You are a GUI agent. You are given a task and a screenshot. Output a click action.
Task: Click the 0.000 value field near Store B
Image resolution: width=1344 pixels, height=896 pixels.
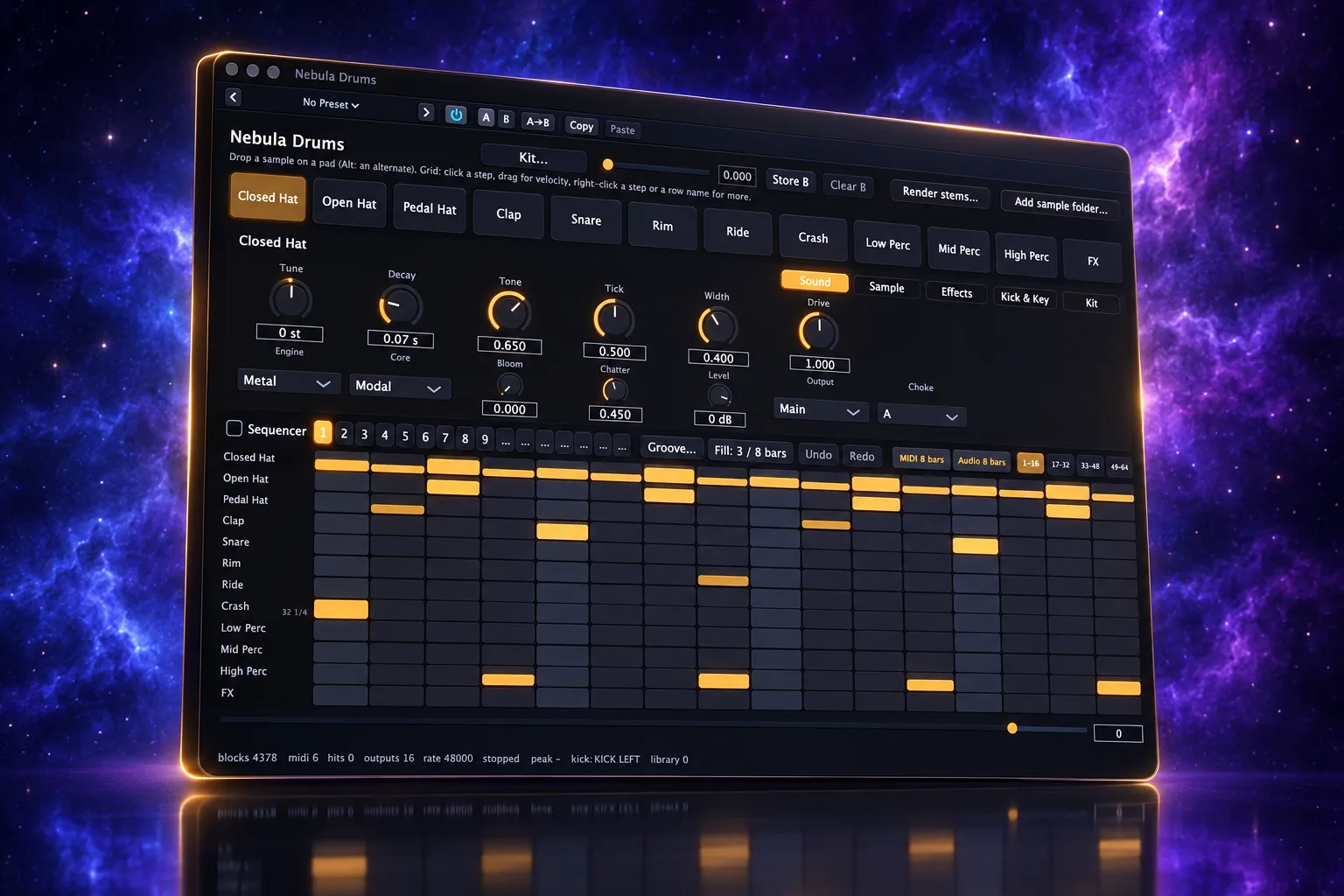coord(737,176)
